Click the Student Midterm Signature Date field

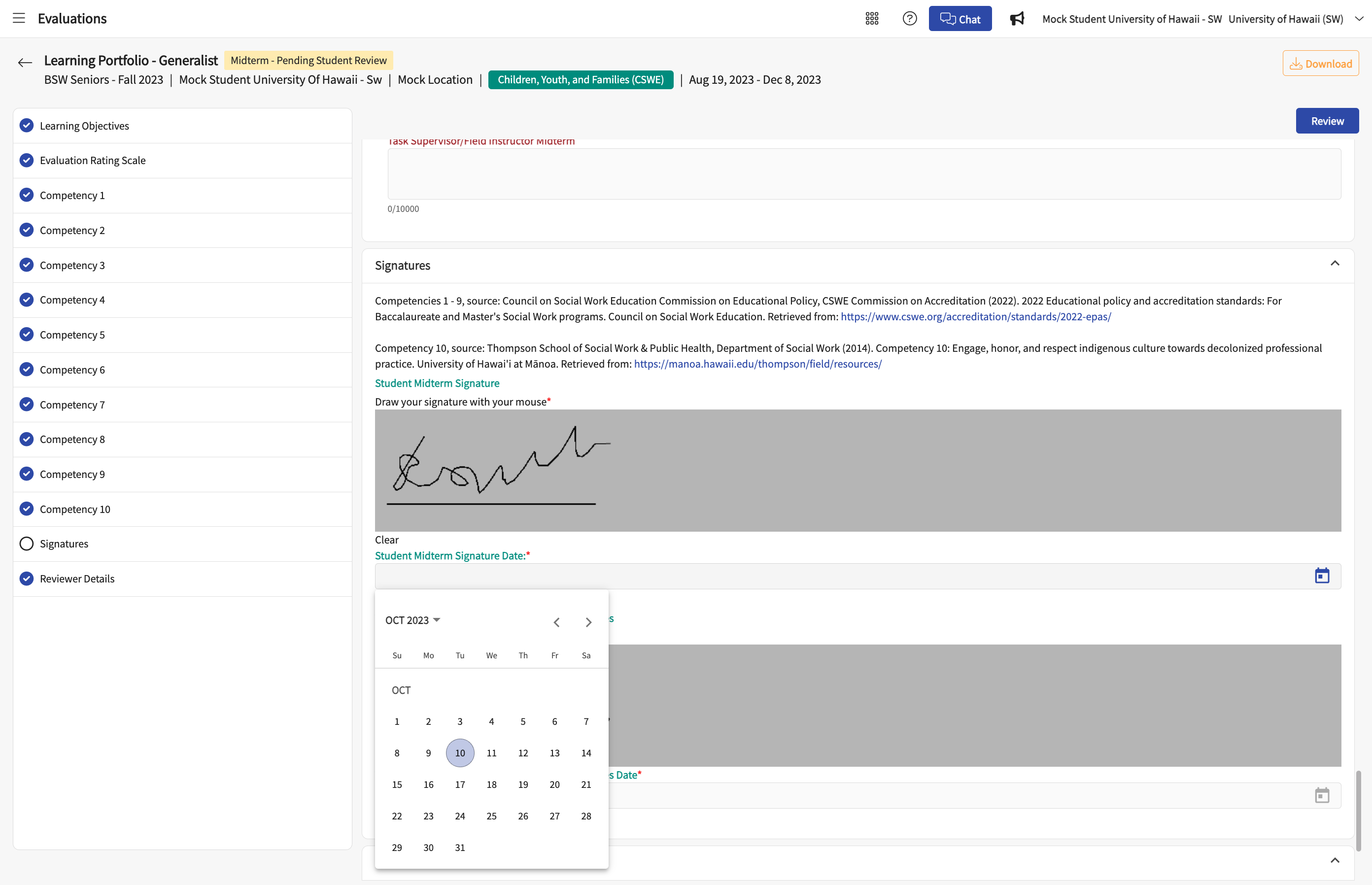[857, 576]
